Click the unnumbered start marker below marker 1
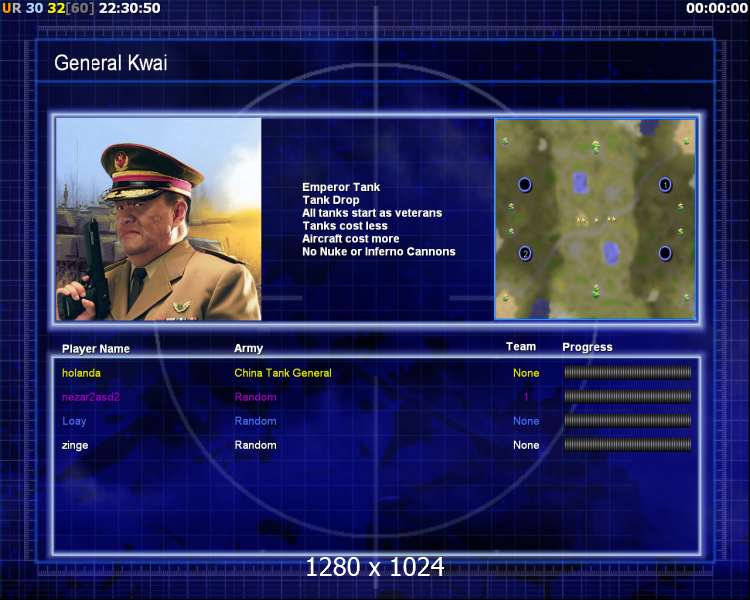The height and width of the screenshot is (600, 750). (x=665, y=253)
